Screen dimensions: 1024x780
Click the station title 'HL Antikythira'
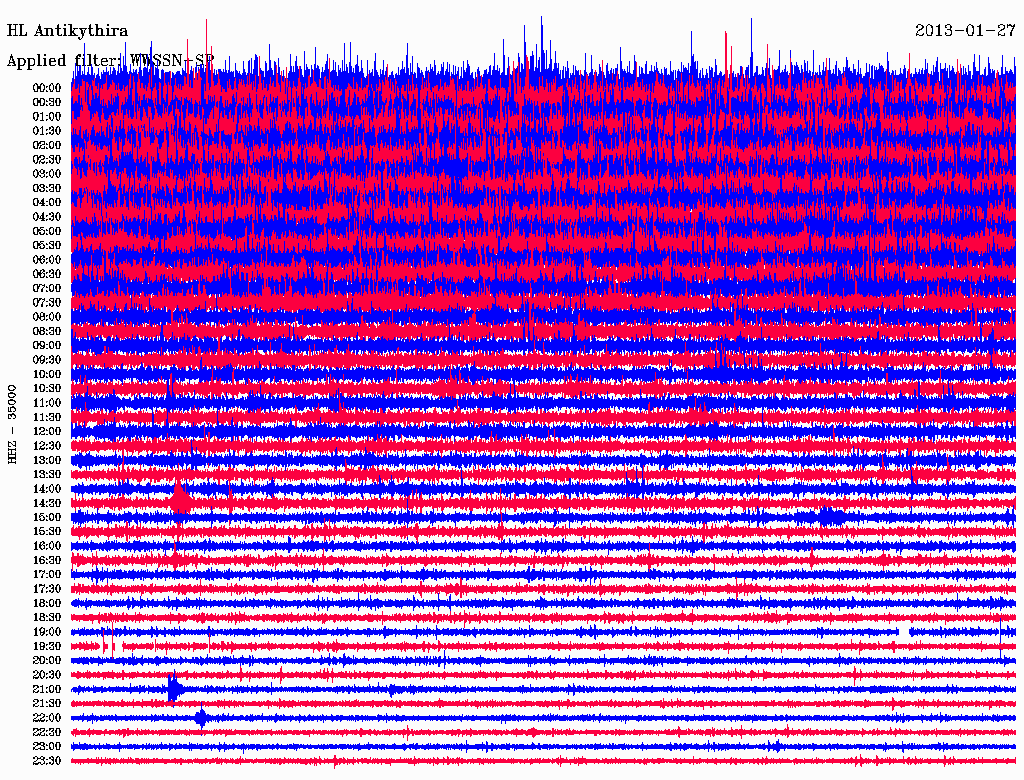pos(67,31)
